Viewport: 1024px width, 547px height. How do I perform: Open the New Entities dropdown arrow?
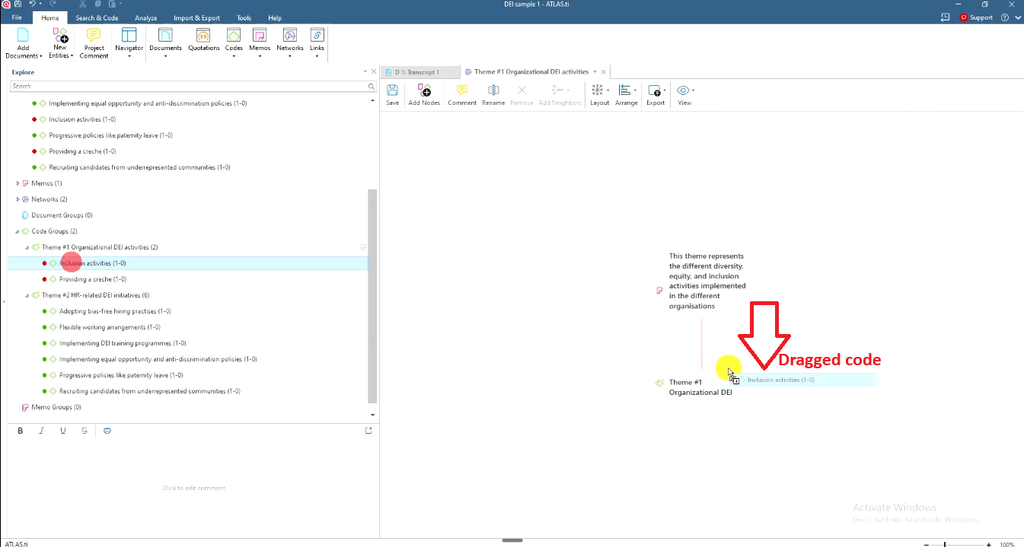(72, 56)
